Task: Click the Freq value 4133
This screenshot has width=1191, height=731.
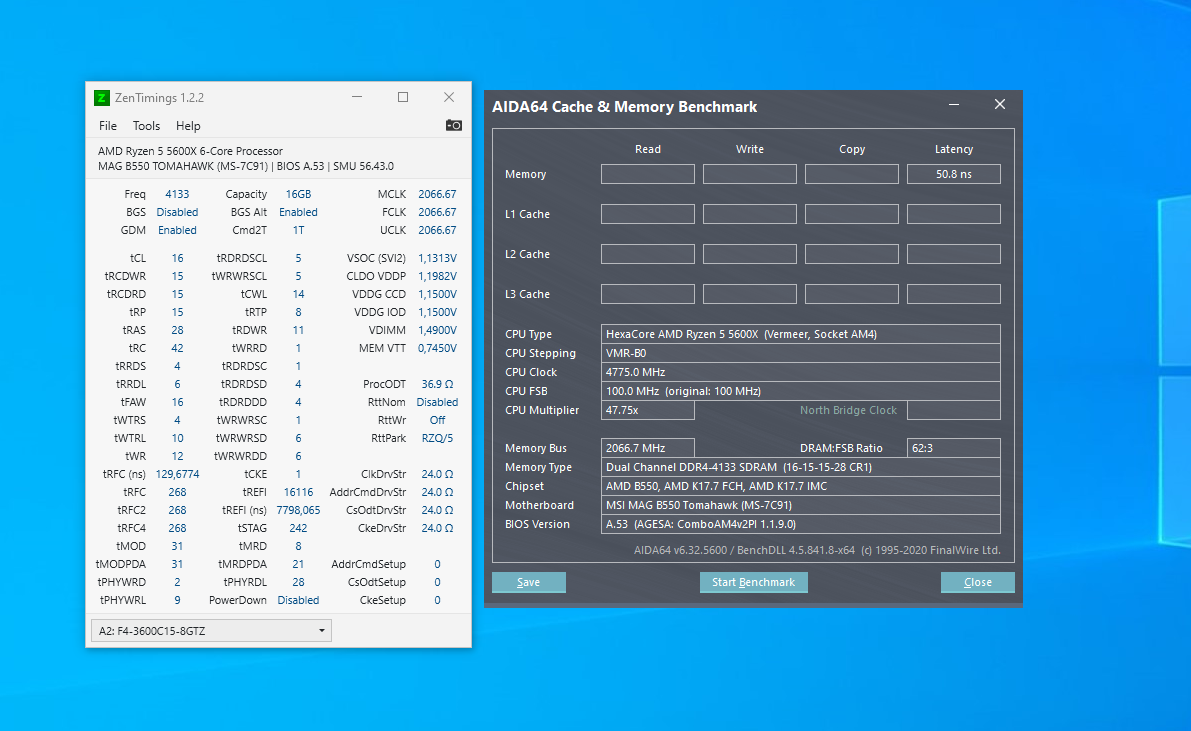Action: (x=177, y=195)
